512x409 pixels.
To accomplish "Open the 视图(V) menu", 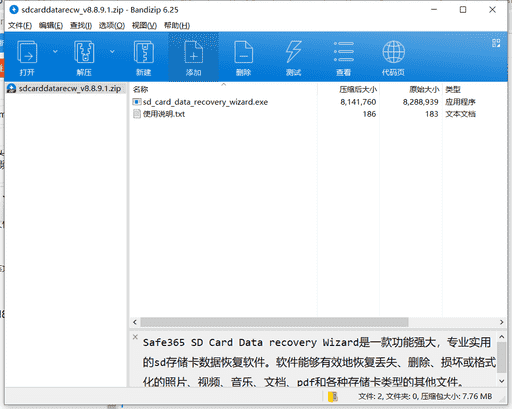I will (x=144, y=25).
